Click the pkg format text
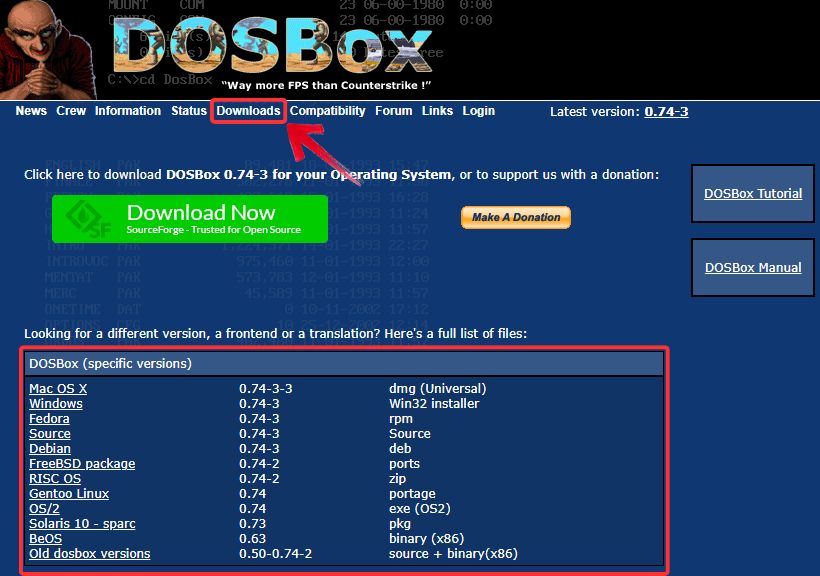The width and height of the screenshot is (820, 576). (x=400, y=524)
